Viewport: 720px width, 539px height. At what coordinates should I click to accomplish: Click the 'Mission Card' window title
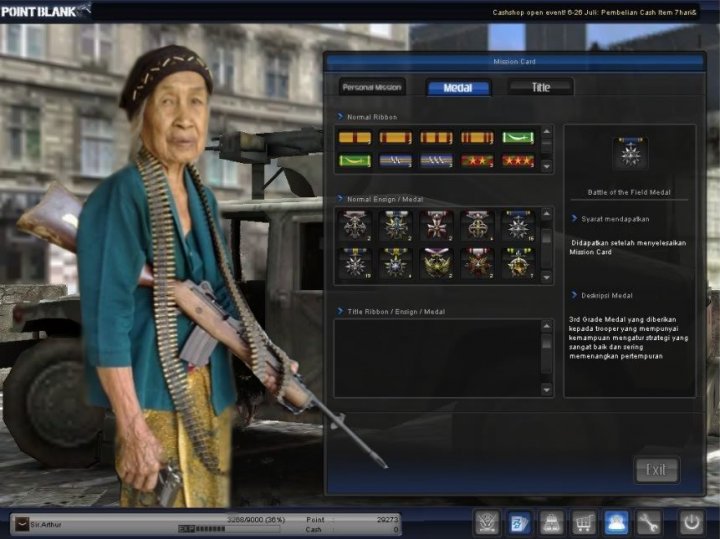[x=514, y=62]
